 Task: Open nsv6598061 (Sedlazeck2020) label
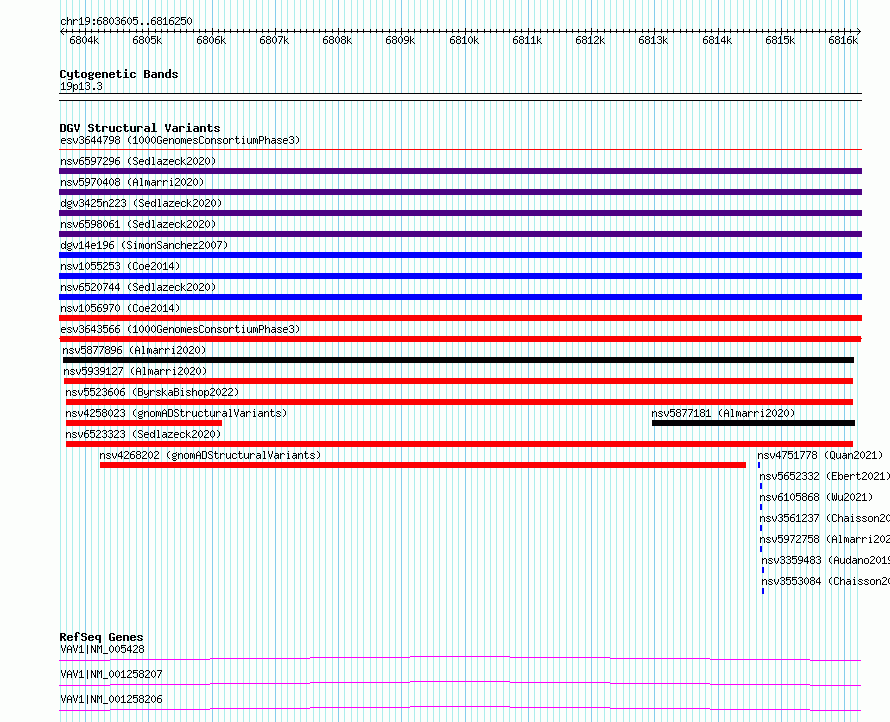[138, 224]
